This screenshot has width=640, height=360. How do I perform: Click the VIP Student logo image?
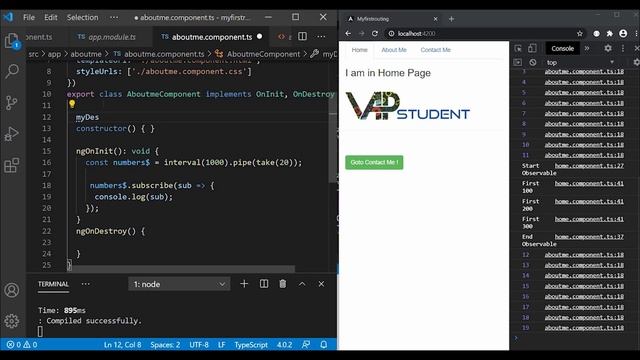pos(407,106)
